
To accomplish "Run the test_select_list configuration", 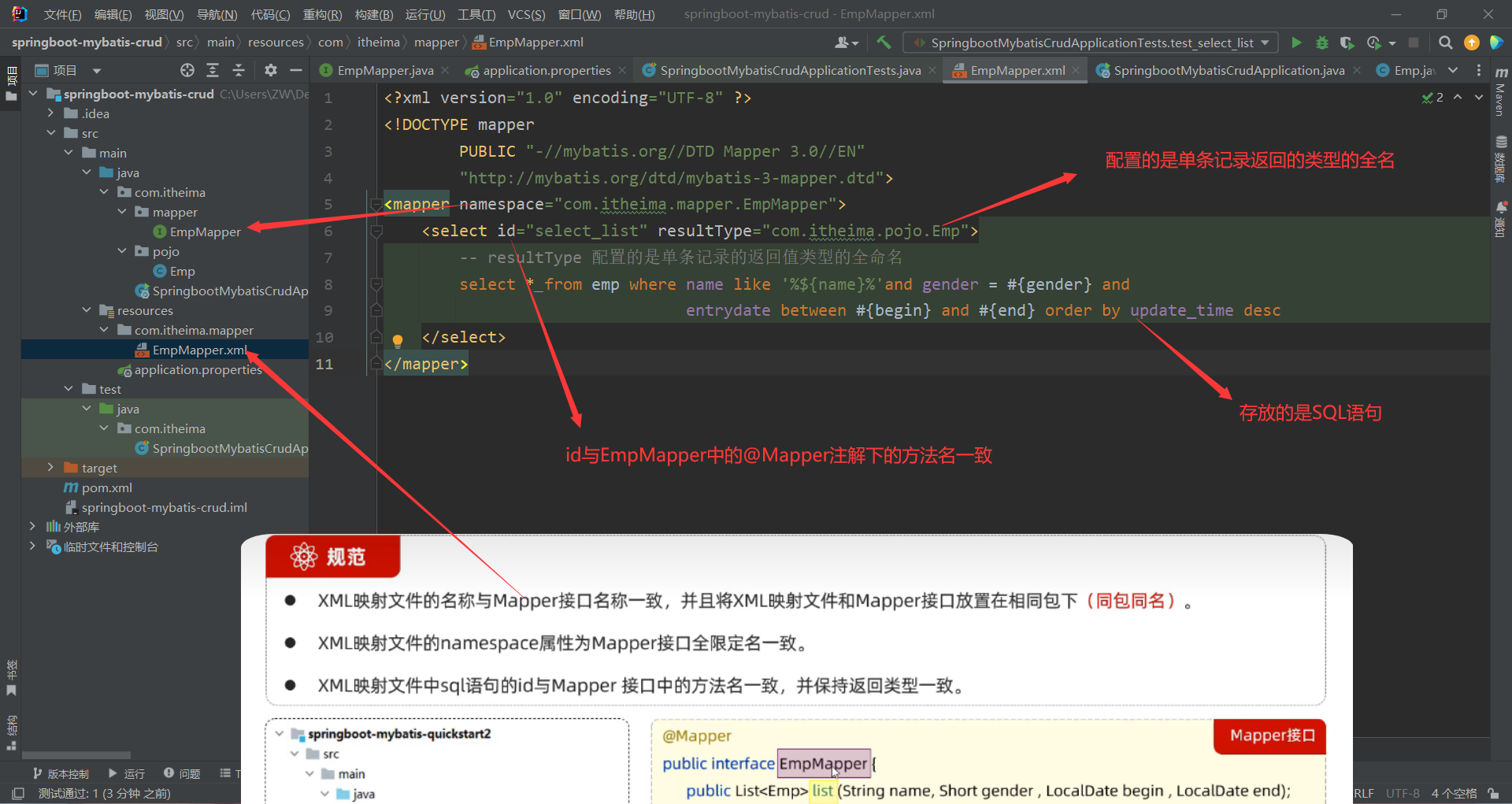I will click(x=1297, y=43).
